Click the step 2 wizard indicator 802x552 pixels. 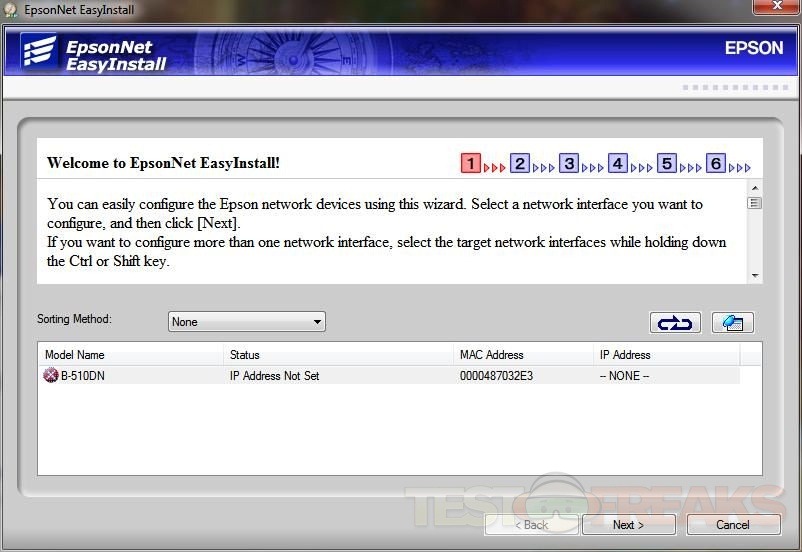coord(519,164)
